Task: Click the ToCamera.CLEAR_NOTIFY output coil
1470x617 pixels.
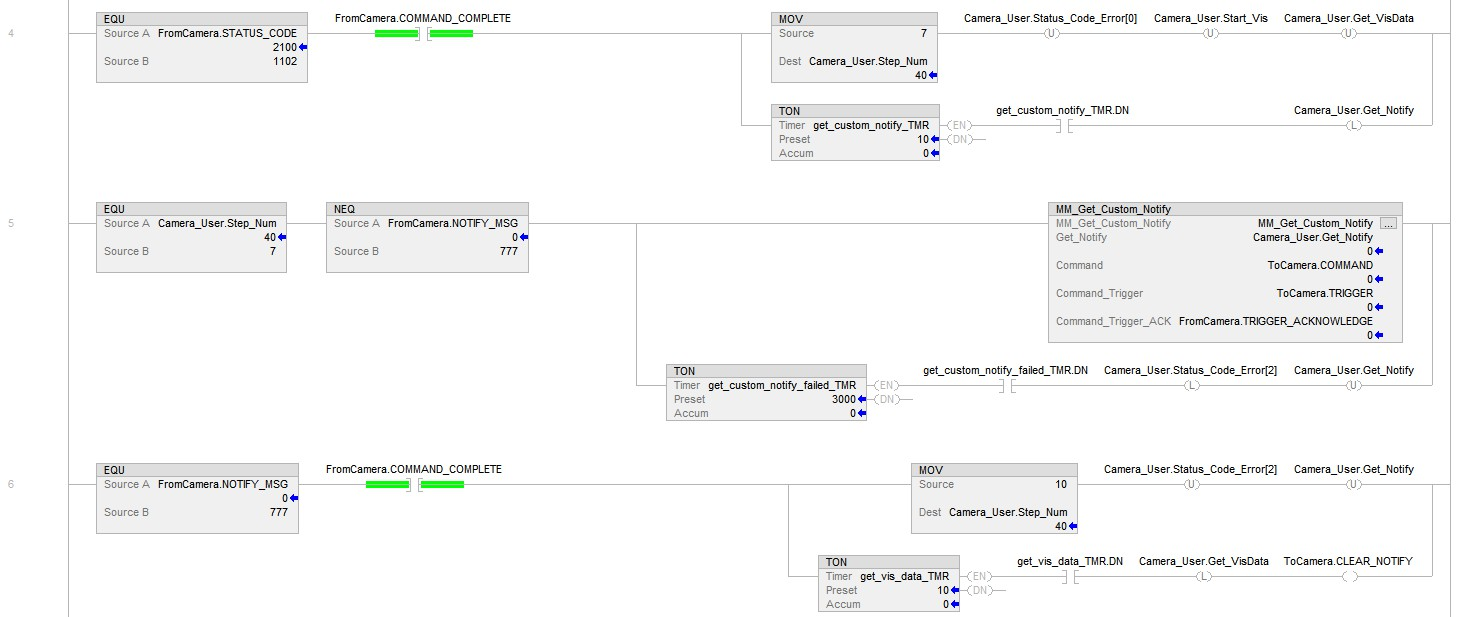Action: tap(1349, 577)
